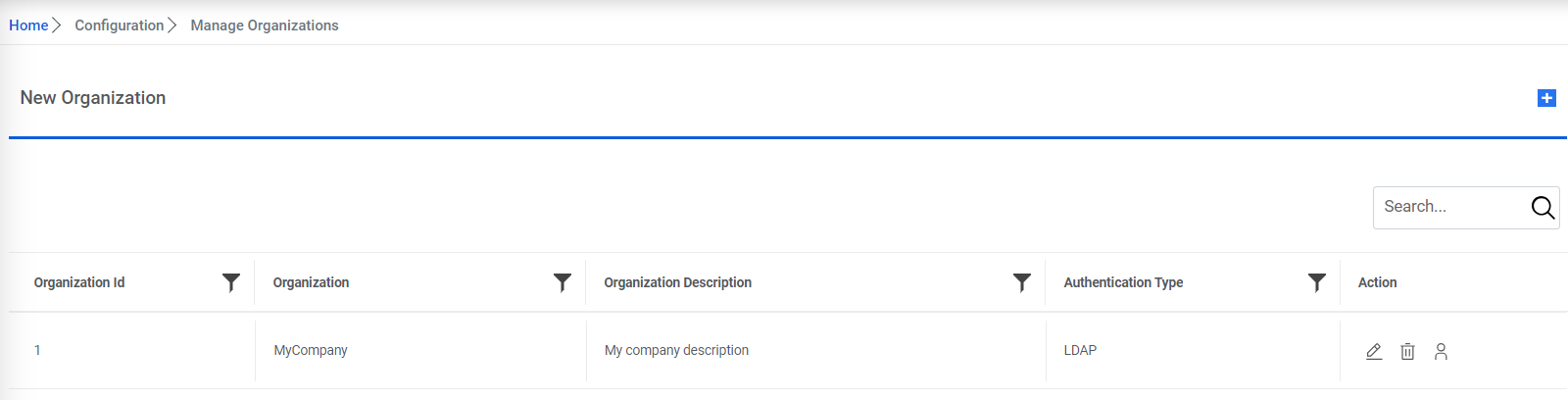The width and height of the screenshot is (1568, 400).
Task: Filter by Authentication Type column
Action: [1317, 282]
